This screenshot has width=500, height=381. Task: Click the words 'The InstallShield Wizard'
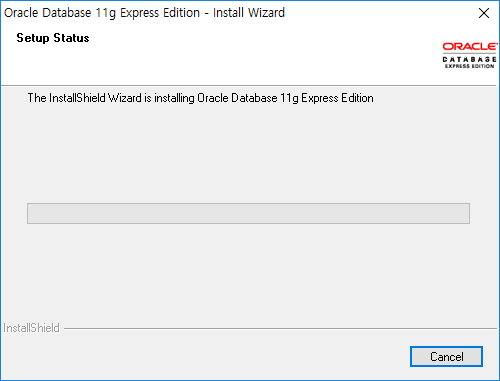[x=85, y=98]
